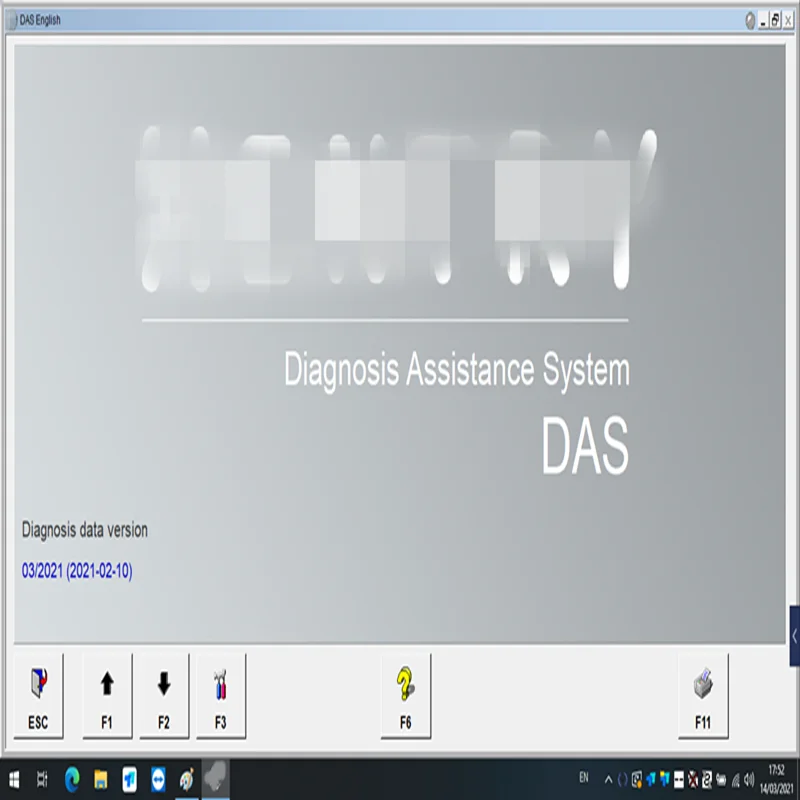Image resolution: width=800 pixels, height=800 pixels.
Task: Open the Windows Start menu
Action: coord(14,780)
